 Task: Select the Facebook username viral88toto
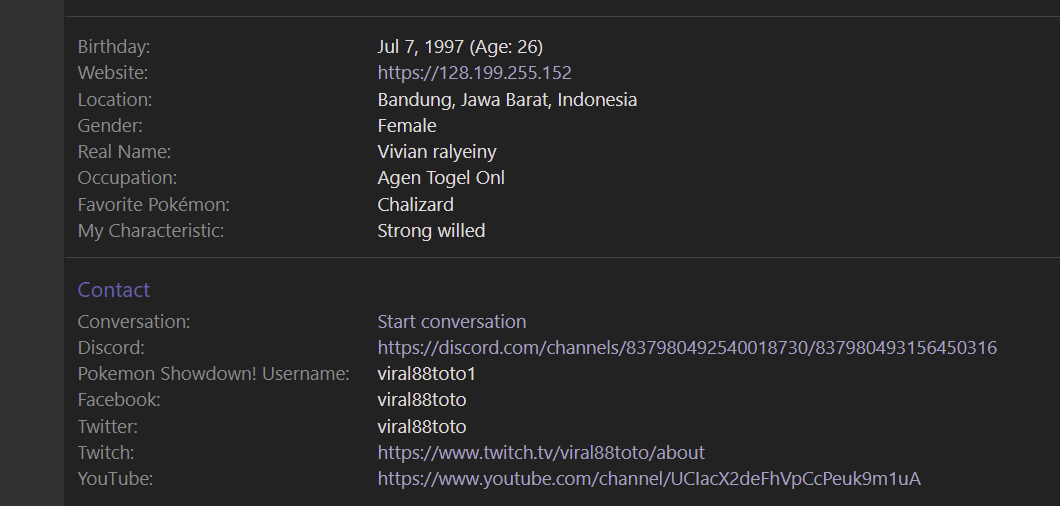(x=422, y=400)
